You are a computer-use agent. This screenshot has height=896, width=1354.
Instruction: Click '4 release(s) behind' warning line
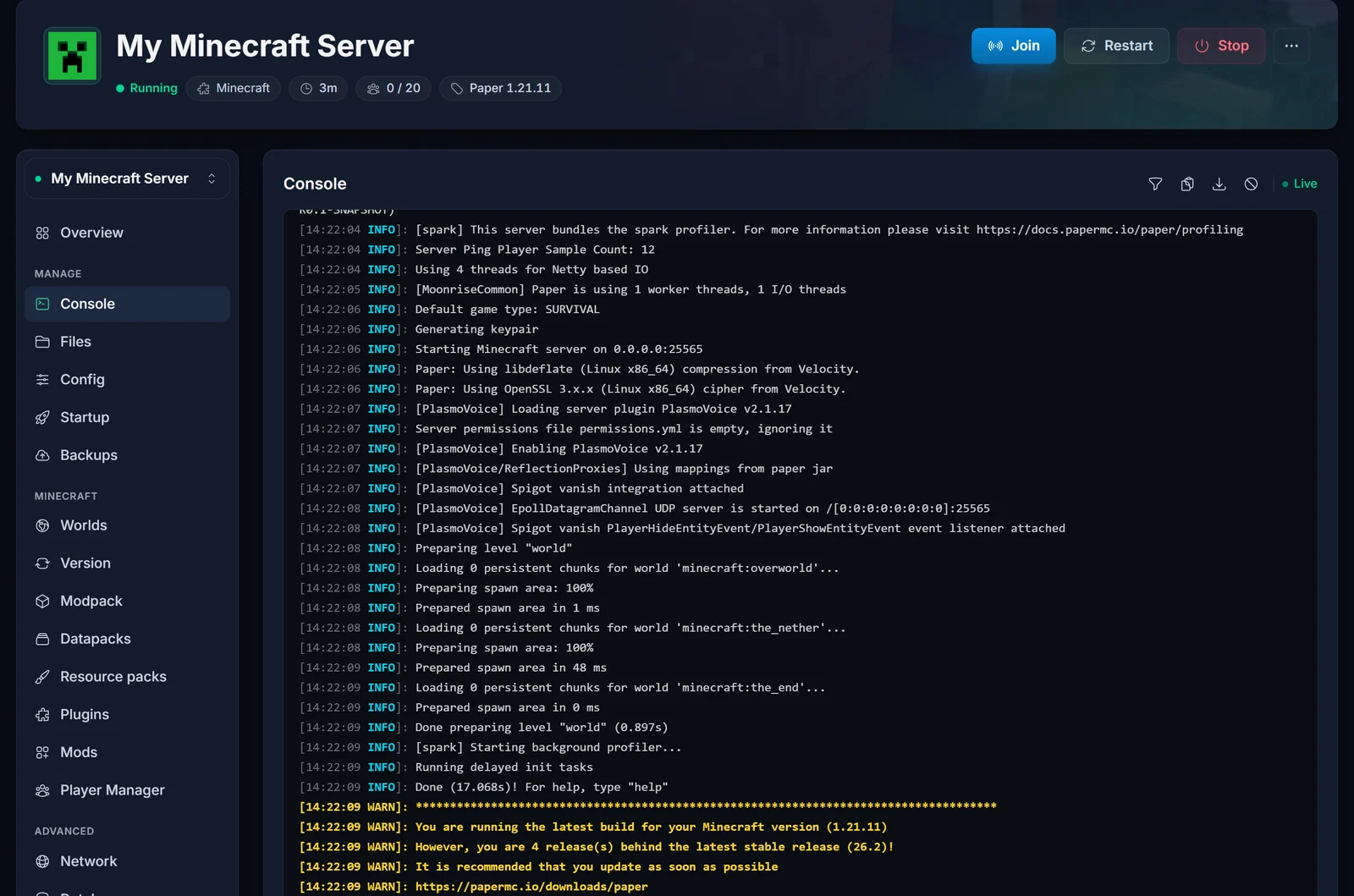click(x=597, y=847)
